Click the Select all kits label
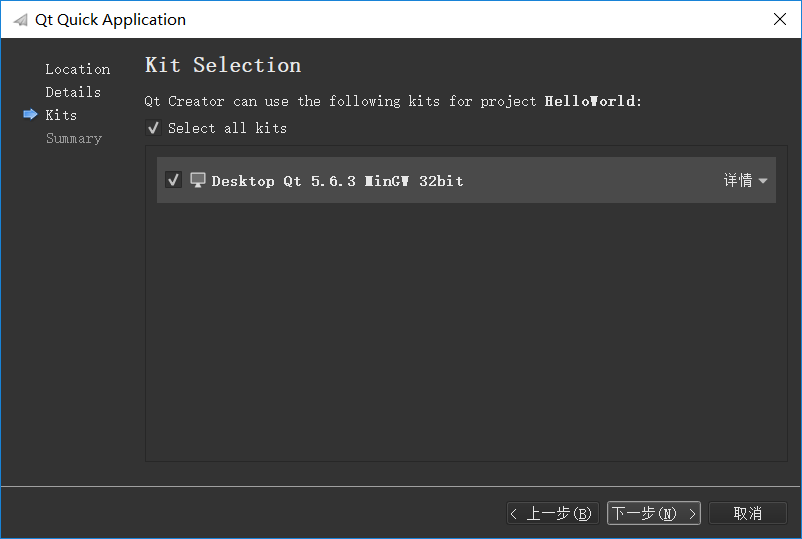 228,128
